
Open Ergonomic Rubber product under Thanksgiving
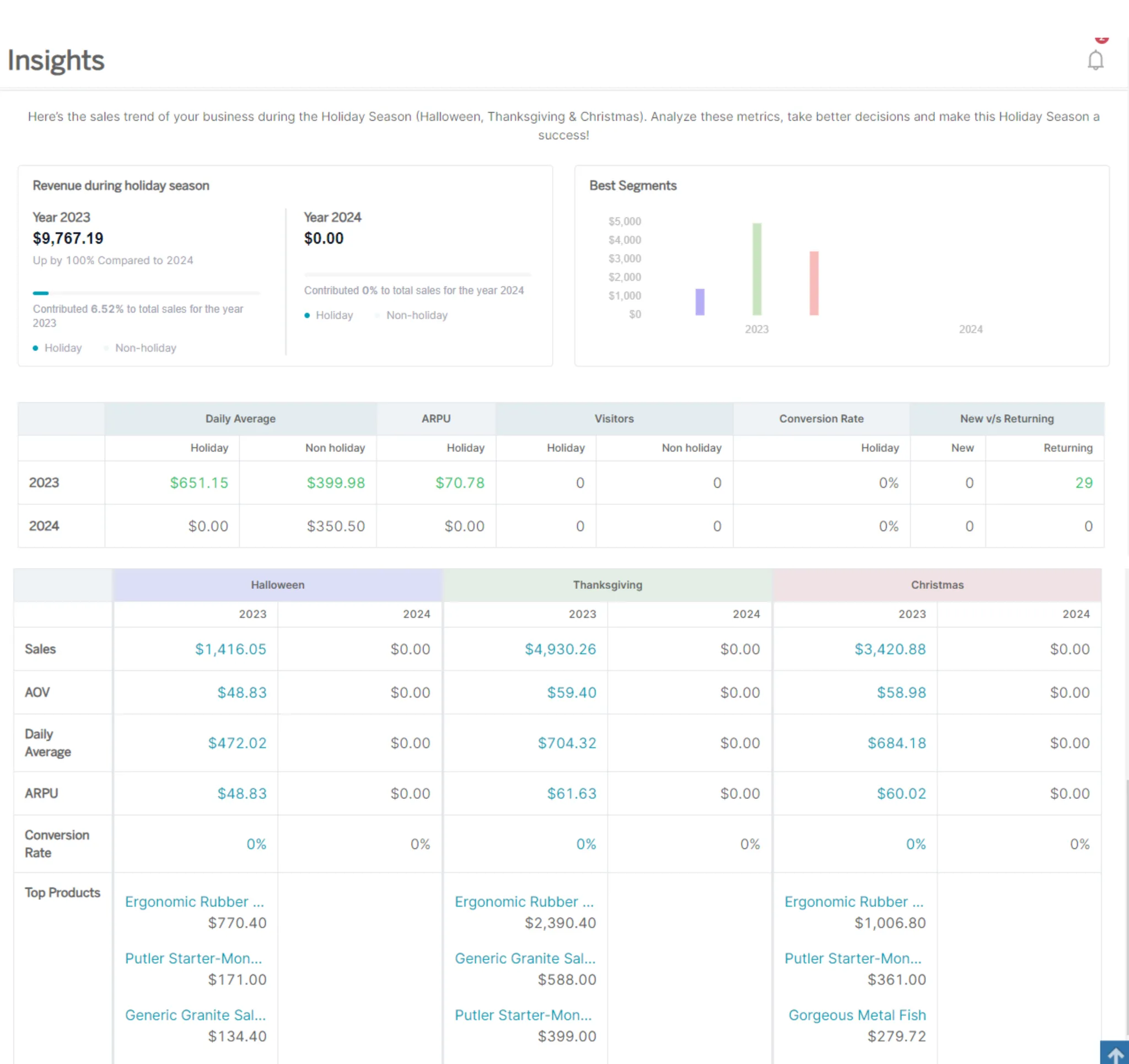(x=524, y=901)
